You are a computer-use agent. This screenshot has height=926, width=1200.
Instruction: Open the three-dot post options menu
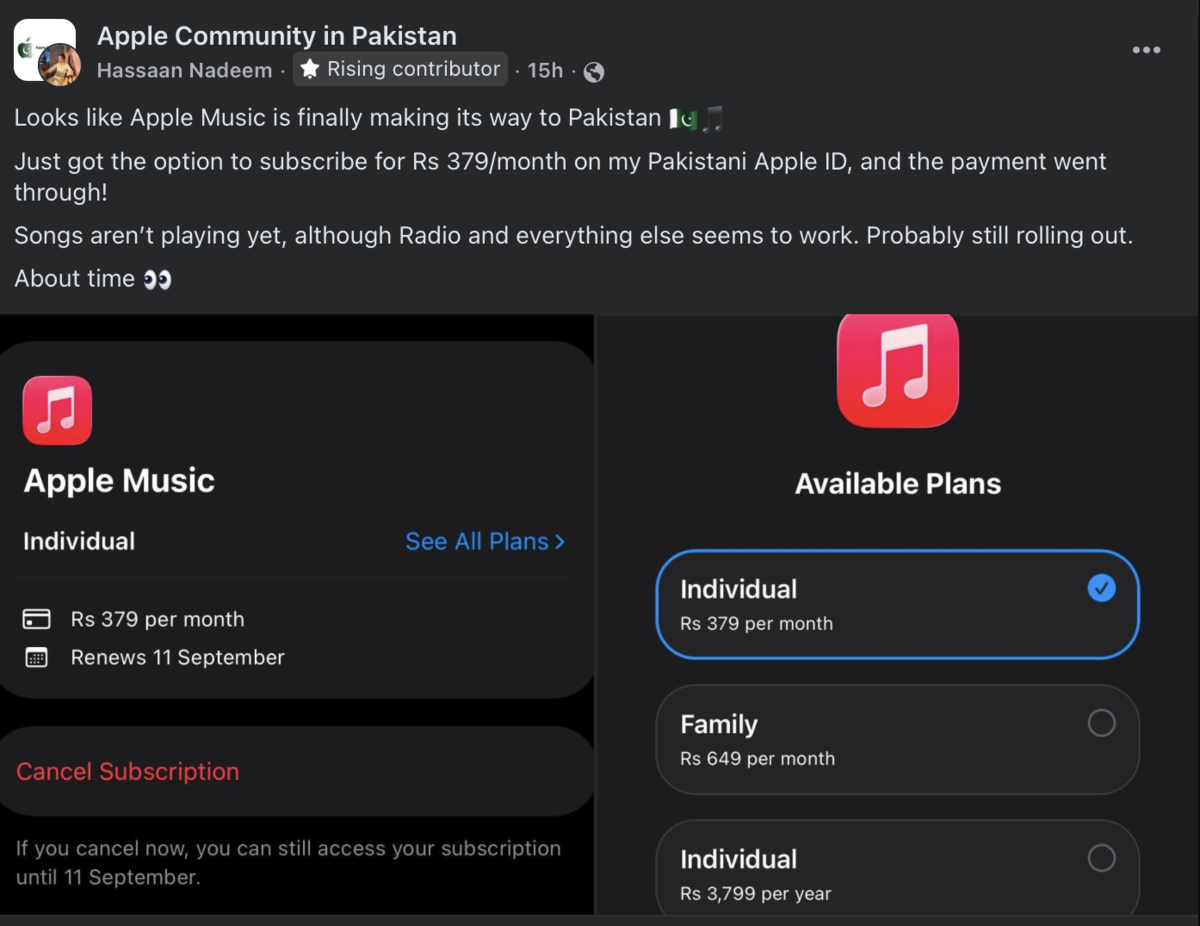pyautogui.click(x=1146, y=50)
